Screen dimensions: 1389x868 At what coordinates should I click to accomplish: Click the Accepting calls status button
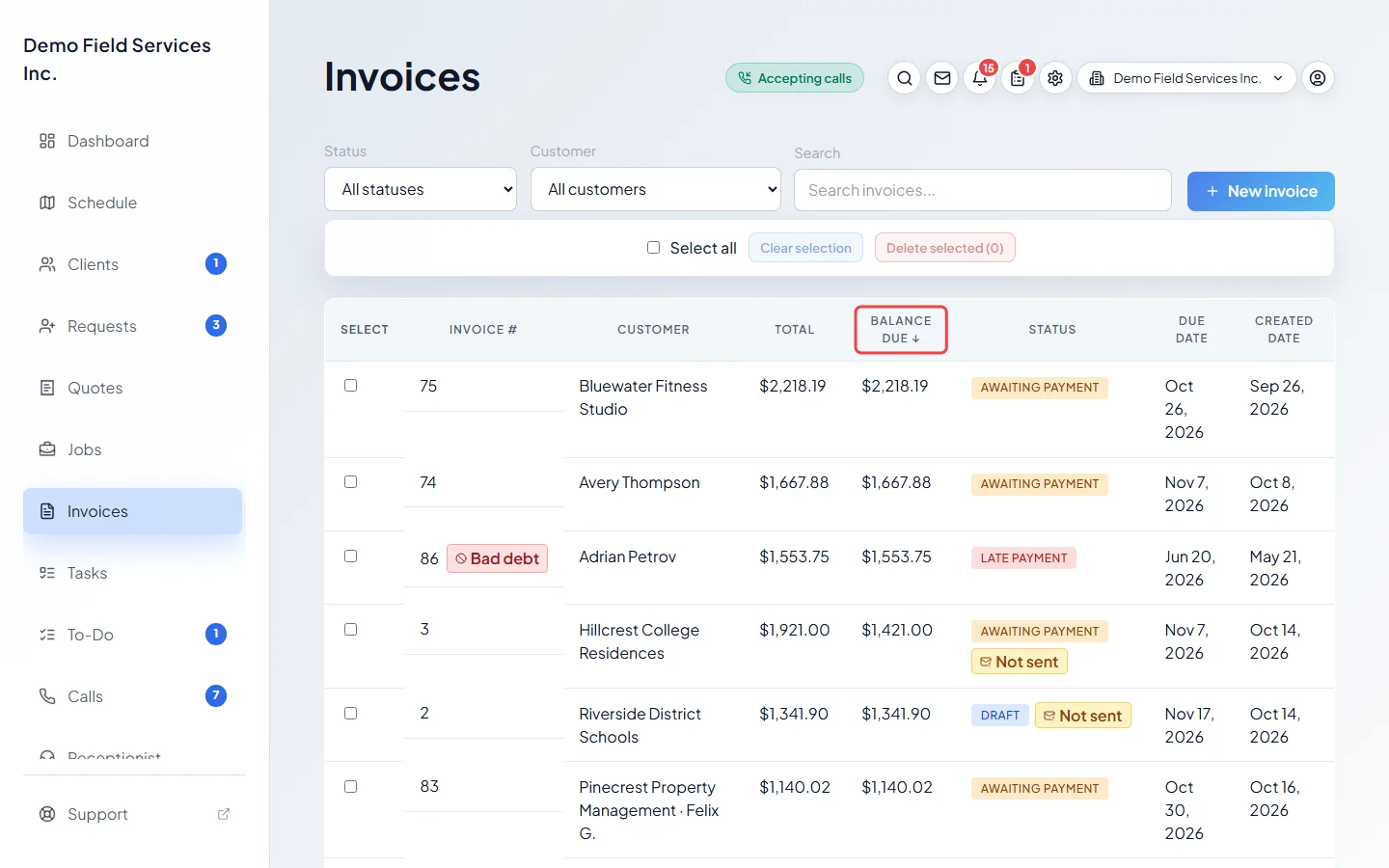[795, 78]
